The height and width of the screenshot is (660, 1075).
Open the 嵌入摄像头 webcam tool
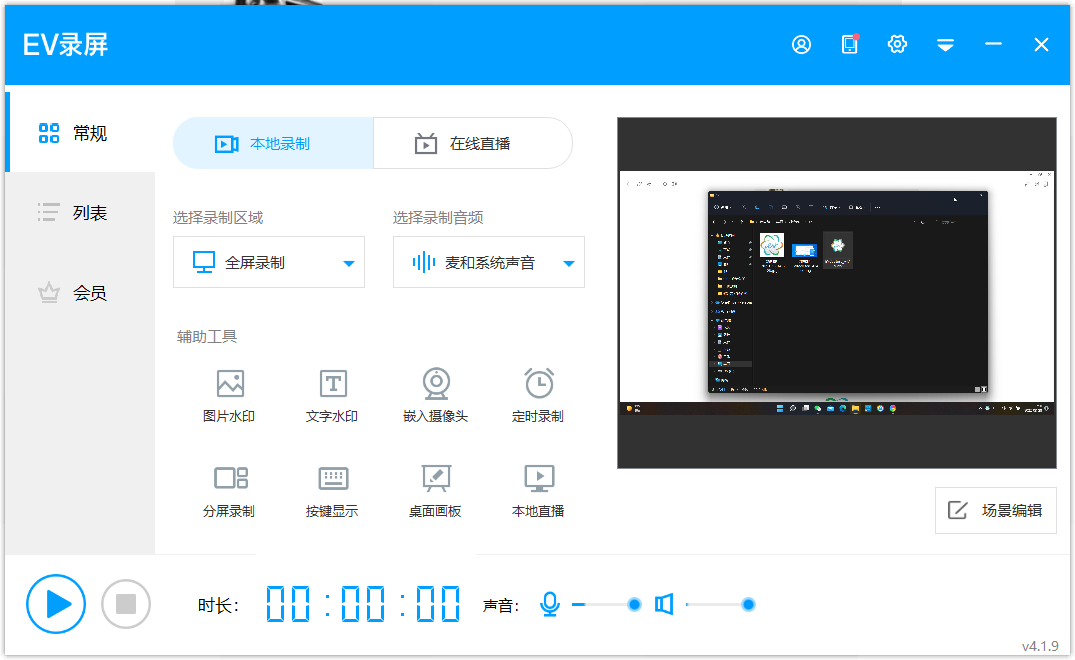[435, 396]
